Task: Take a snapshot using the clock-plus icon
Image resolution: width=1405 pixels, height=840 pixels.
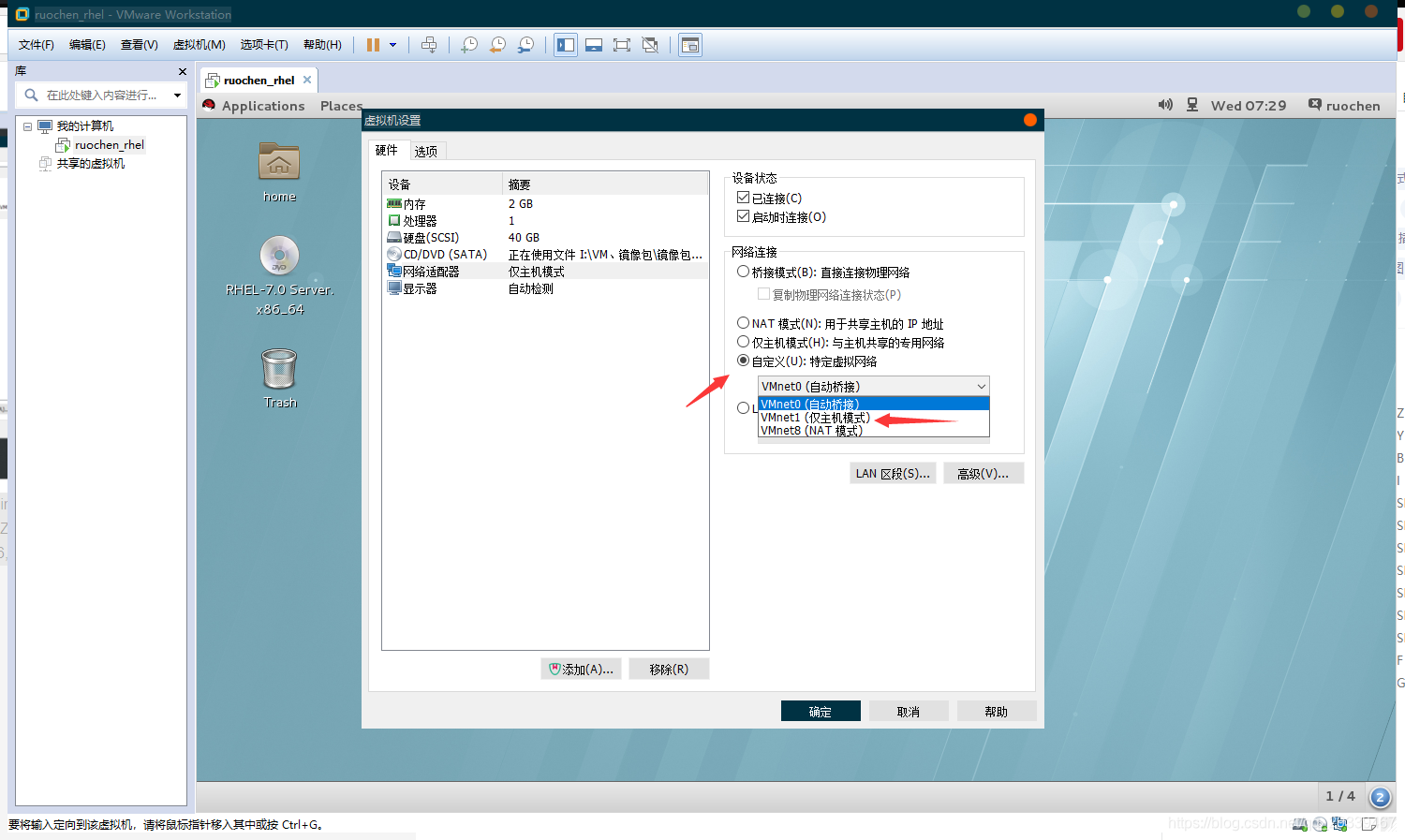Action: [469, 45]
